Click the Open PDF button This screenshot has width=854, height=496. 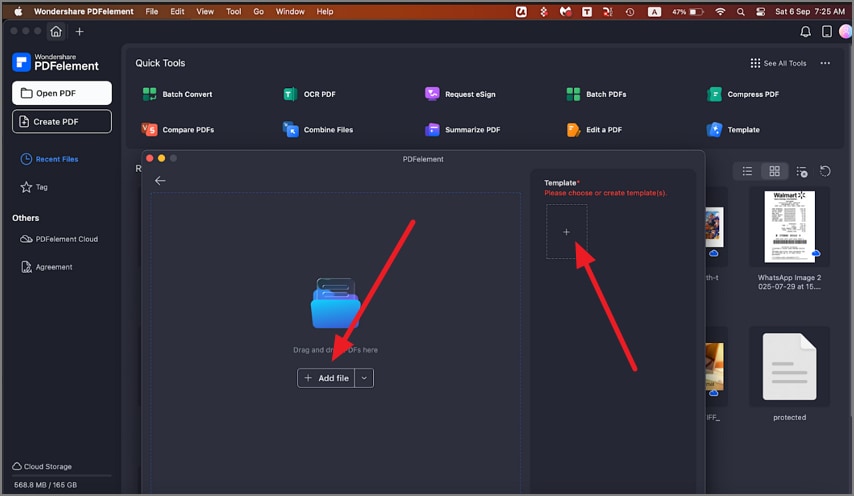(62, 93)
